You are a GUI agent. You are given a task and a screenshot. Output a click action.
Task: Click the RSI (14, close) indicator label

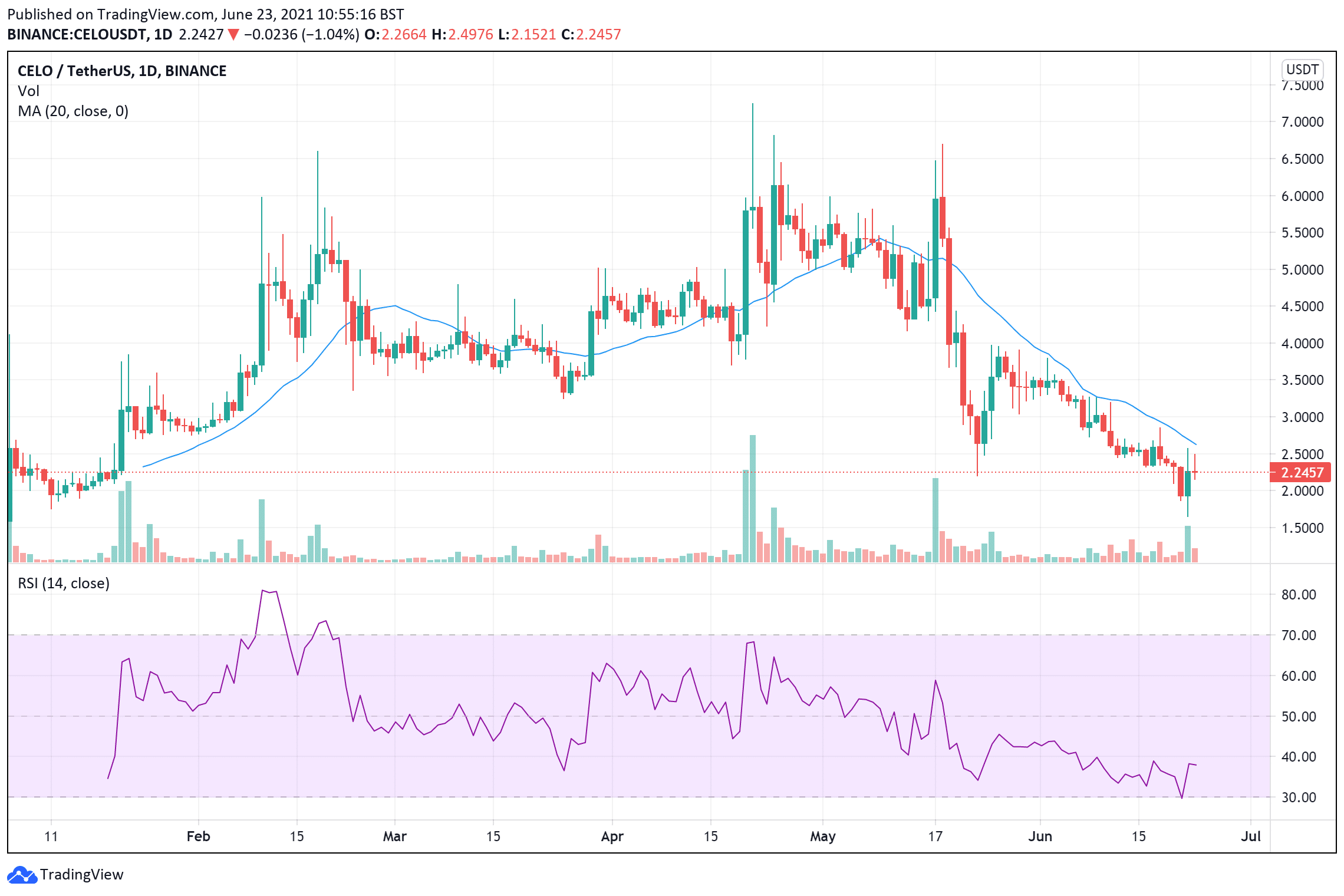(x=64, y=584)
